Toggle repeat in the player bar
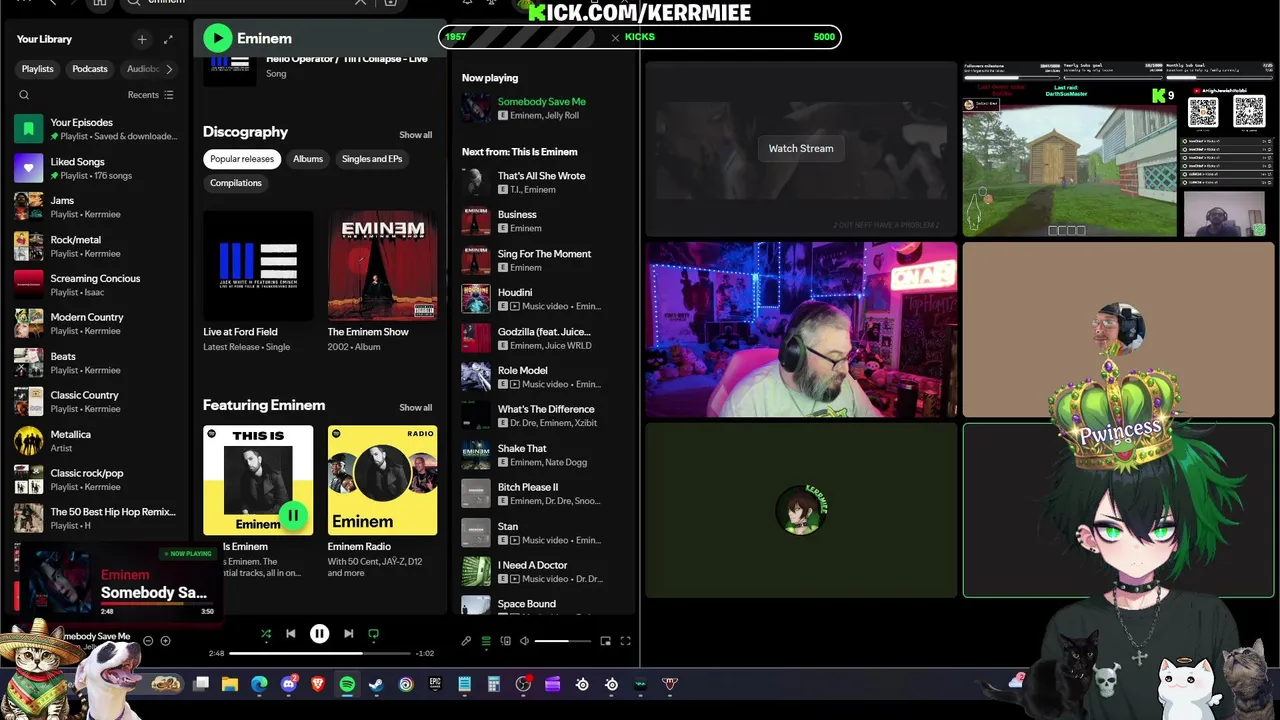Screen dimensions: 1280x720 click(374, 633)
